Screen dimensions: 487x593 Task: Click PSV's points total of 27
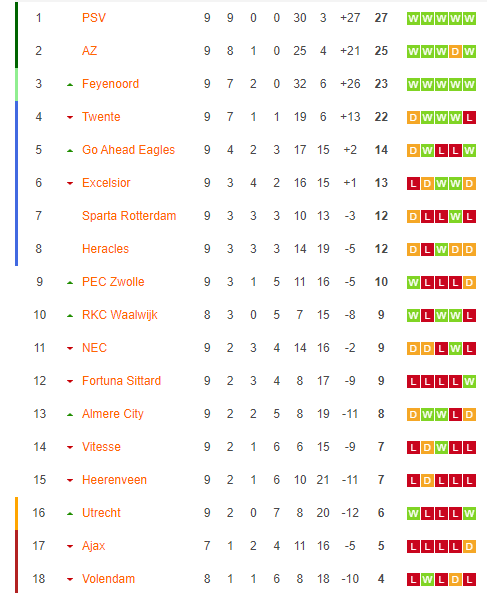click(381, 18)
